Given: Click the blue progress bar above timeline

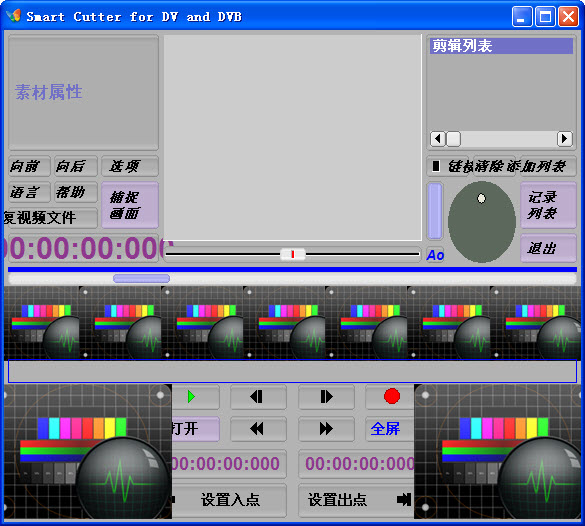Looking at the screenshot, I should pyautogui.click(x=292, y=269).
